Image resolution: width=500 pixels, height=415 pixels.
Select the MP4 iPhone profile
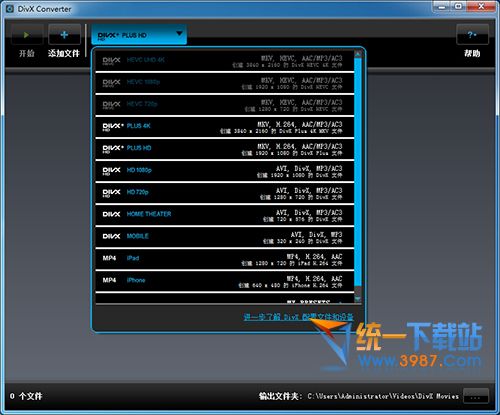(x=225, y=281)
